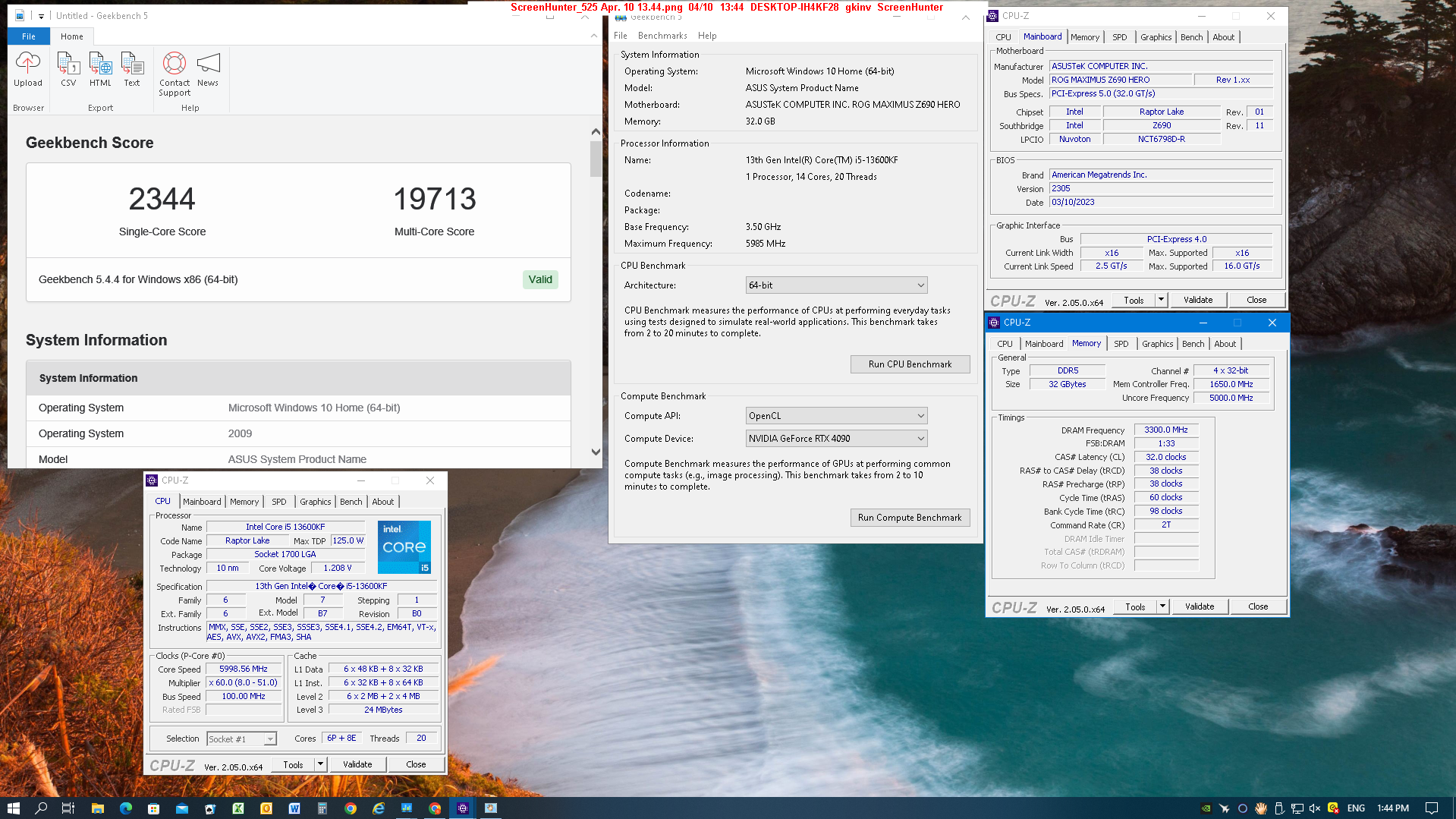
Task: Launch Internet Explorer from the taskbar
Action: (x=378, y=808)
